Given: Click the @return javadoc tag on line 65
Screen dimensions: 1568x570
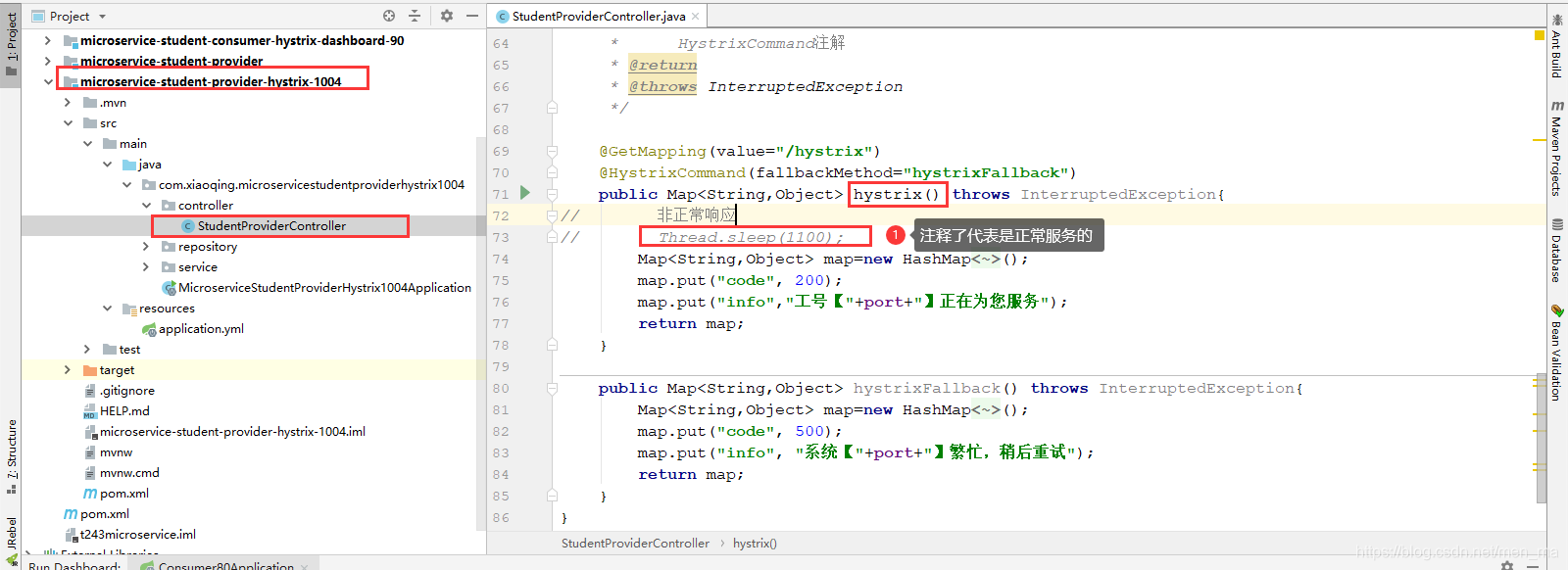Looking at the screenshot, I should point(662,65).
